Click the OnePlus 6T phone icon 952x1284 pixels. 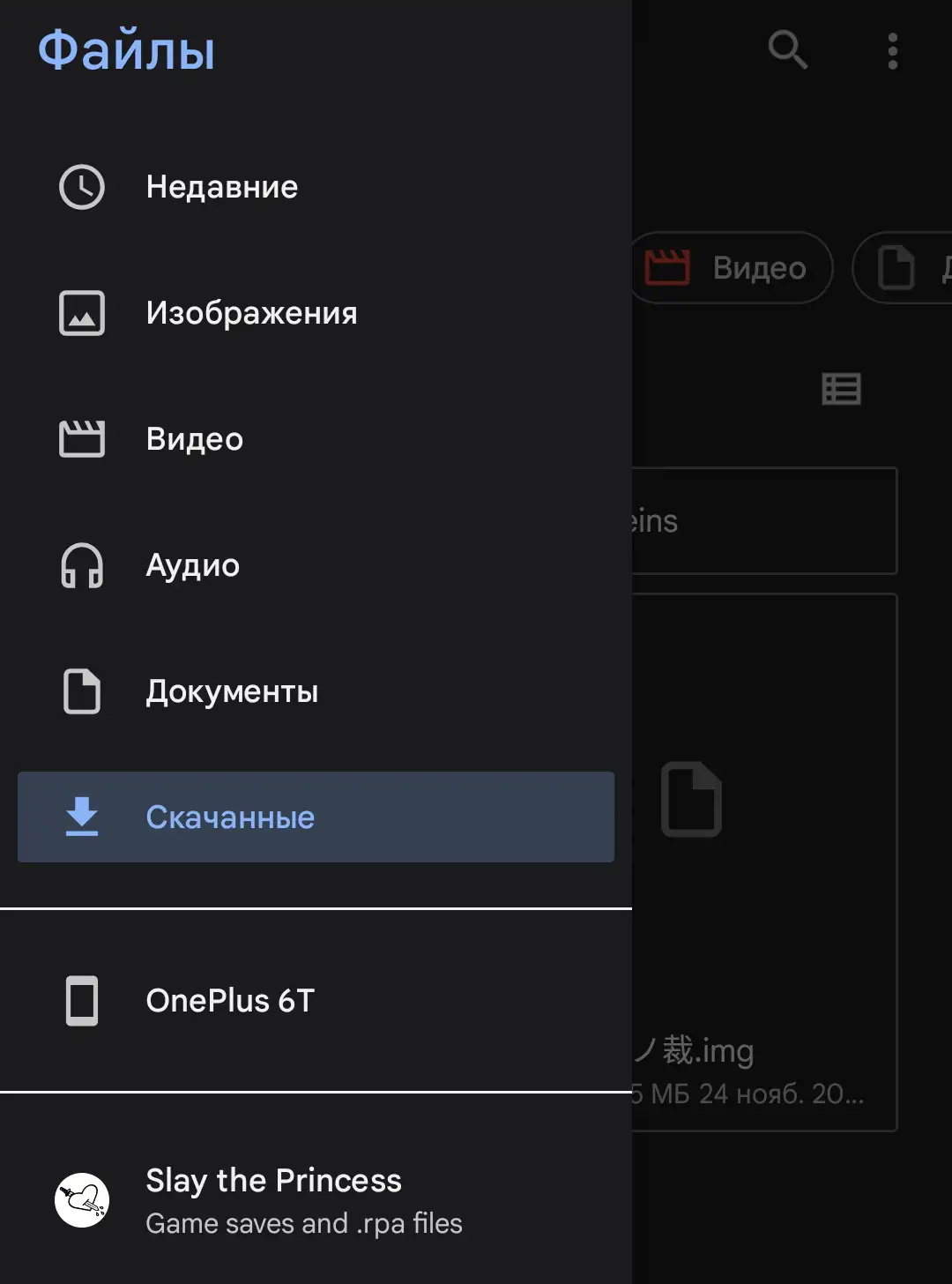point(82,1001)
